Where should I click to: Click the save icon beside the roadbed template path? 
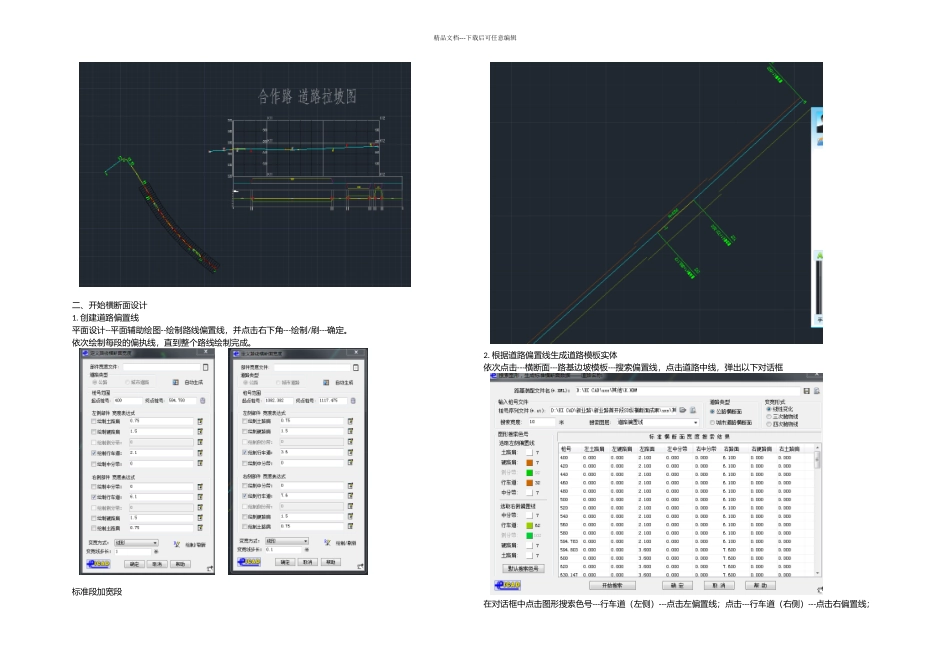pos(807,390)
